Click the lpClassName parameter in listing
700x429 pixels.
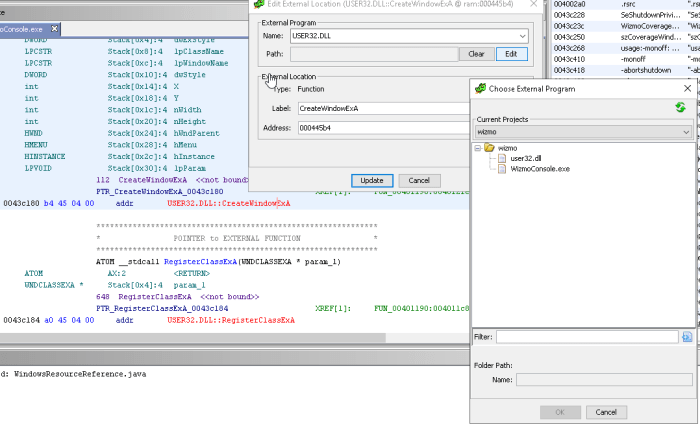(x=199, y=52)
